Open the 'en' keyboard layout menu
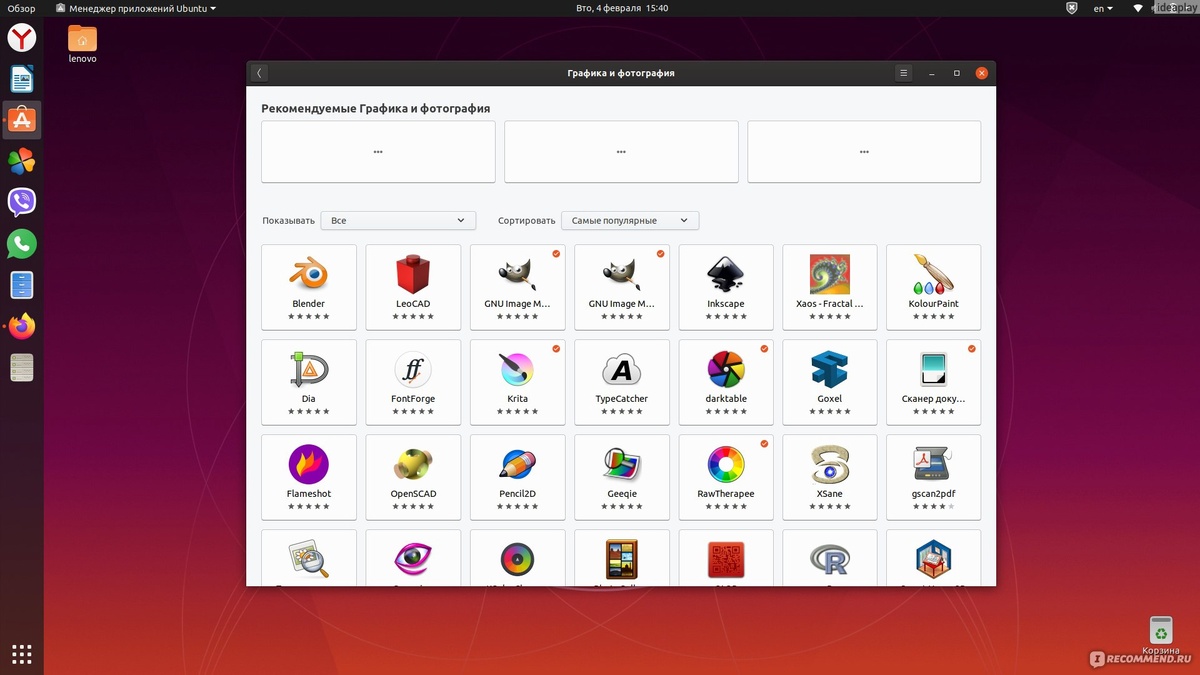Viewport: 1200px width, 675px height. 1103,8
